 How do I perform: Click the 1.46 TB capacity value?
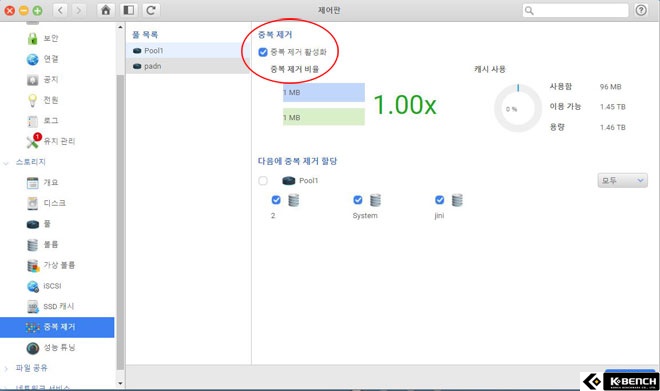612,127
